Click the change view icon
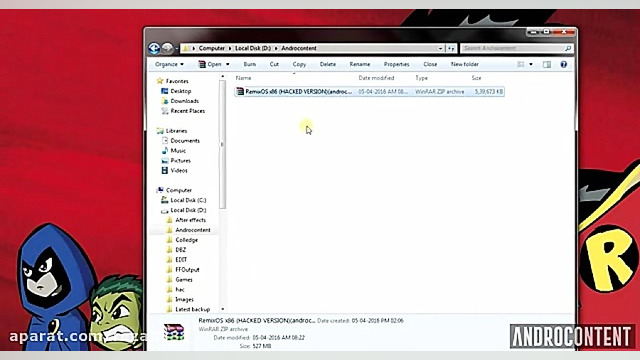This screenshot has width=640, height=360. (x=521, y=64)
